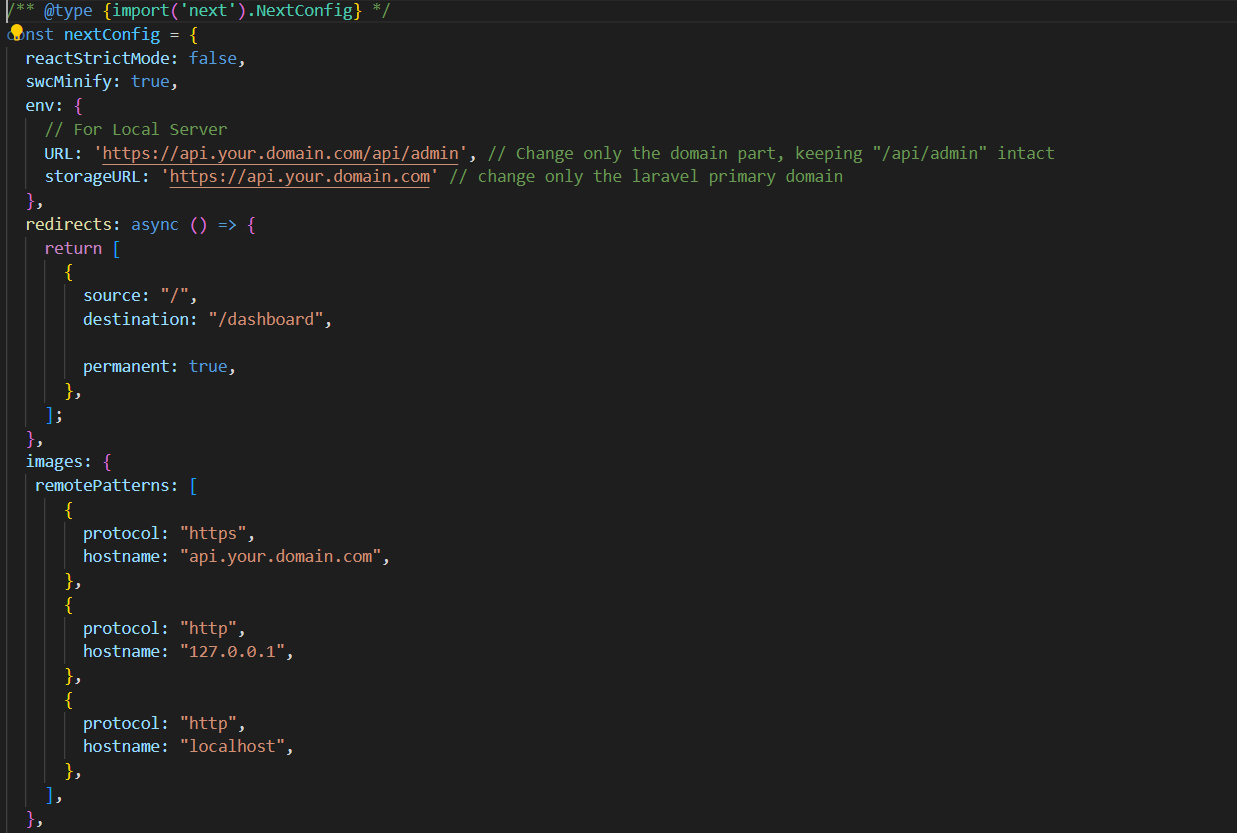Screen dimensions: 1237x833
Task: Click the redirects property key
Action: 72,225
